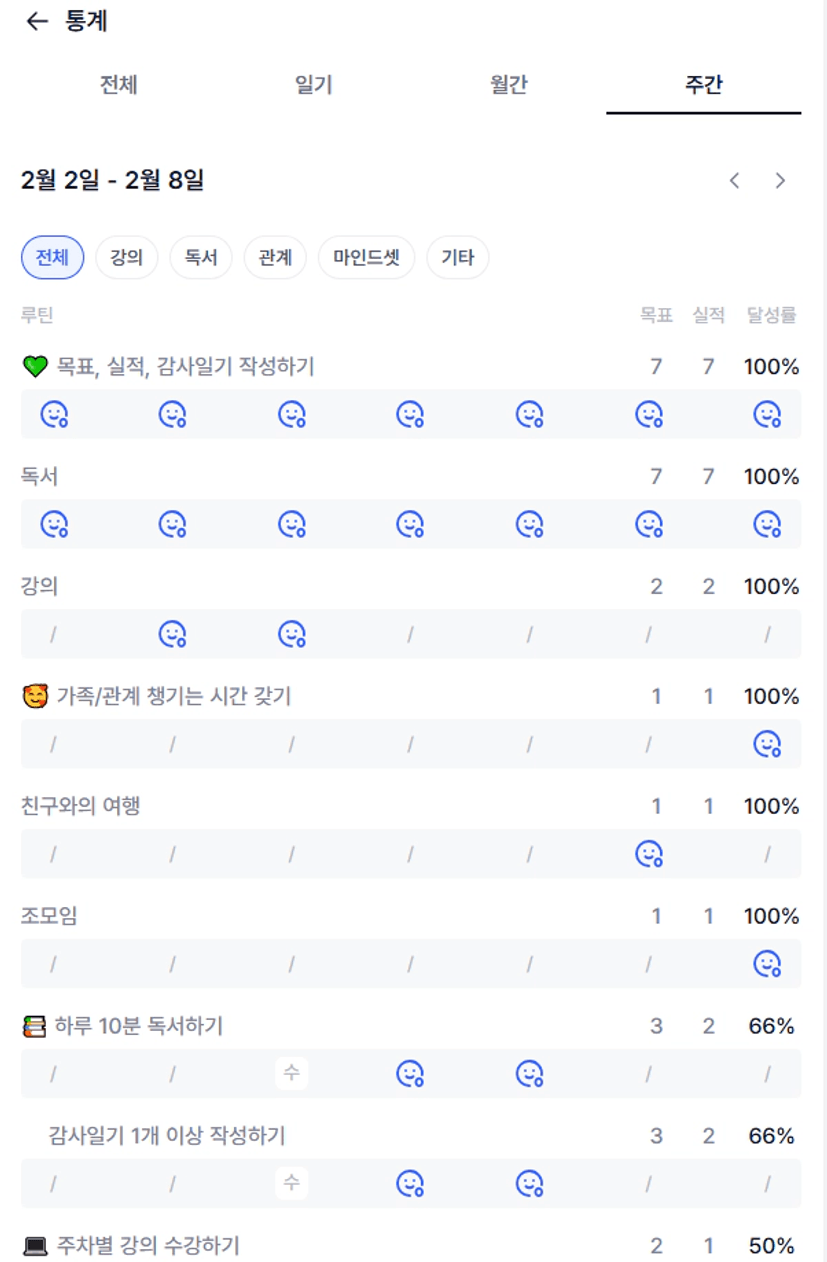Viewport: 827px width, 1262px height.
Task: Filter routines by 독서 chip
Action: pyautogui.click(x=201, y=258)
